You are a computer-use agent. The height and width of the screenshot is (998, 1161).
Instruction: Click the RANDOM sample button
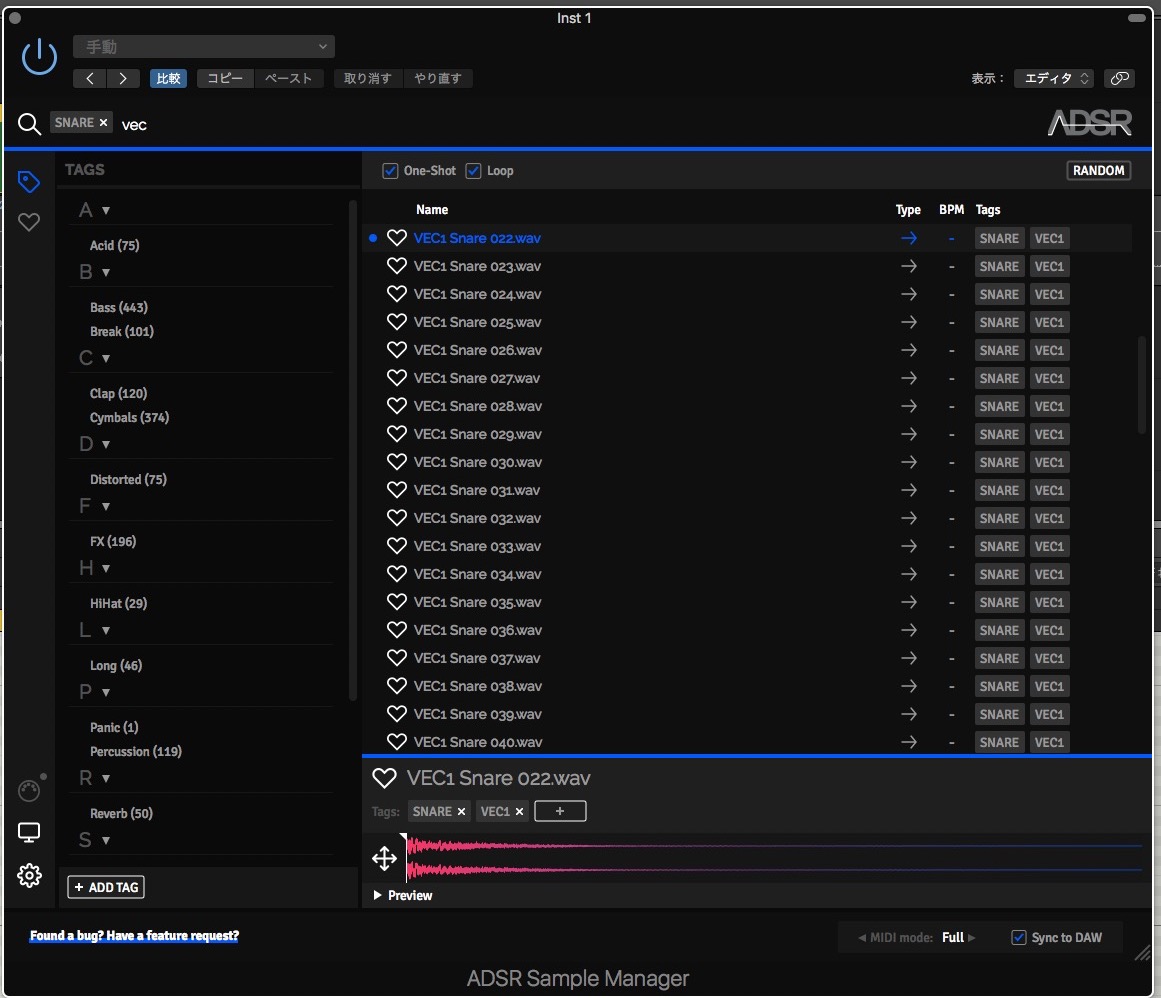[x=1098, y=170]
